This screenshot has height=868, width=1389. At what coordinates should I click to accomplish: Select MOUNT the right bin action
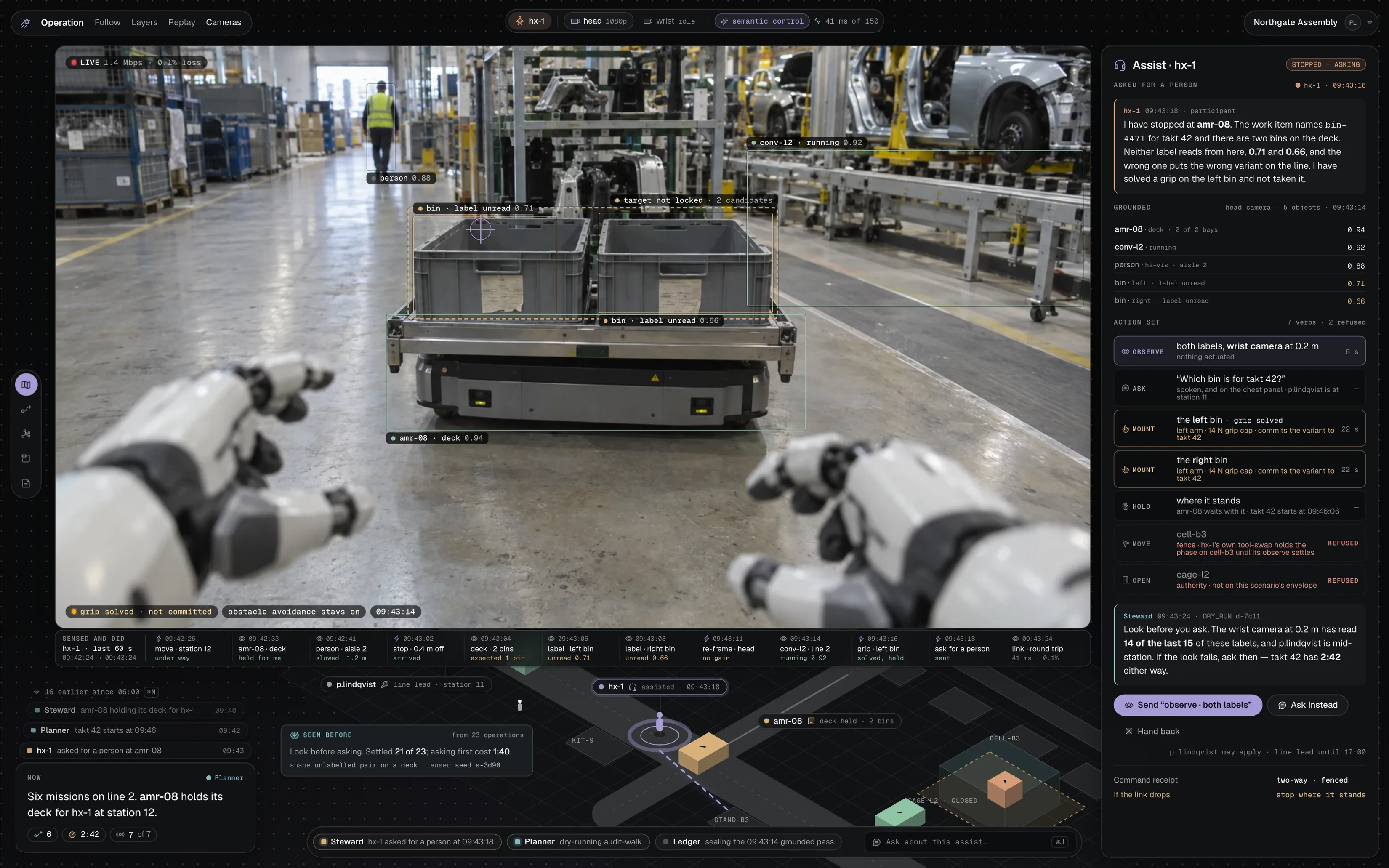pos(1239,469)
